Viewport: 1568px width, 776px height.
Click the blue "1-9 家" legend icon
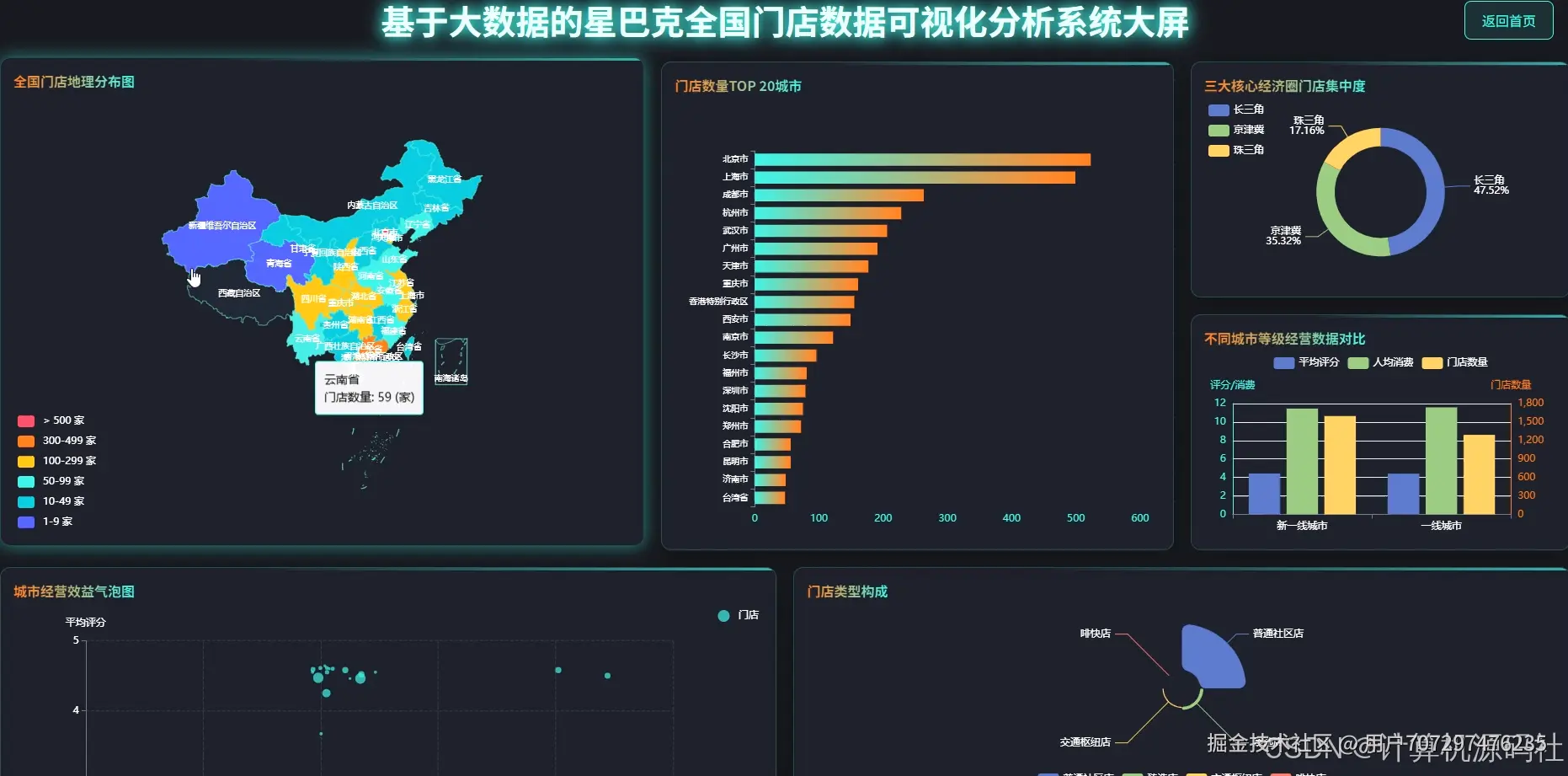(26, 521)
